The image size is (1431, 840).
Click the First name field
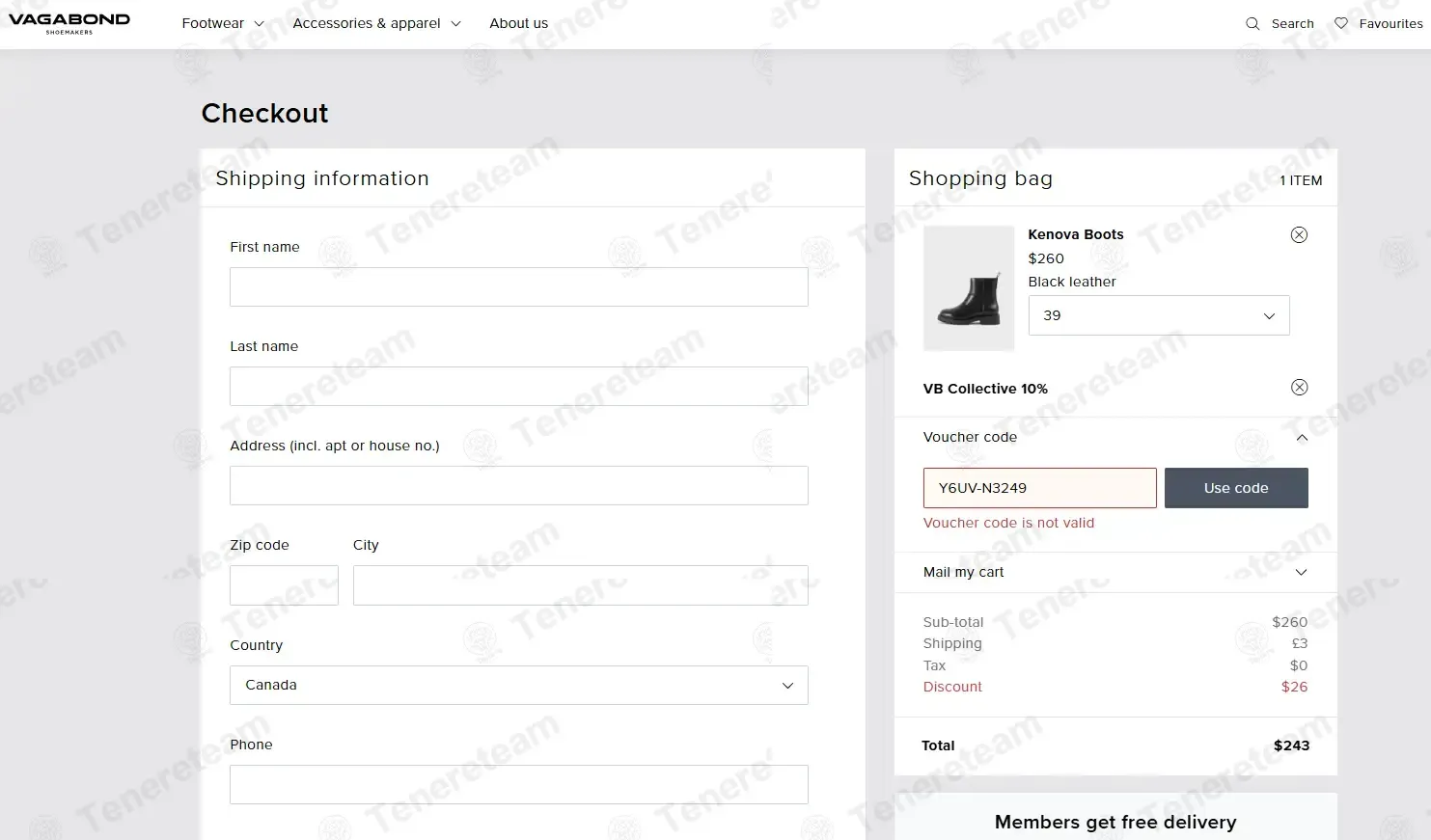[x=518, y=286]
